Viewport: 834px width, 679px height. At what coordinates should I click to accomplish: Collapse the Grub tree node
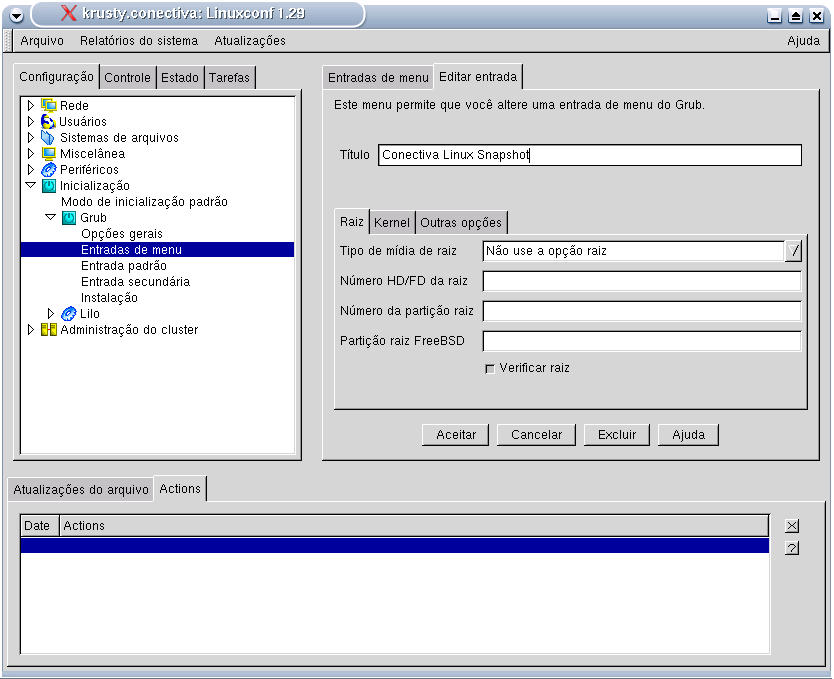[51, 217]
